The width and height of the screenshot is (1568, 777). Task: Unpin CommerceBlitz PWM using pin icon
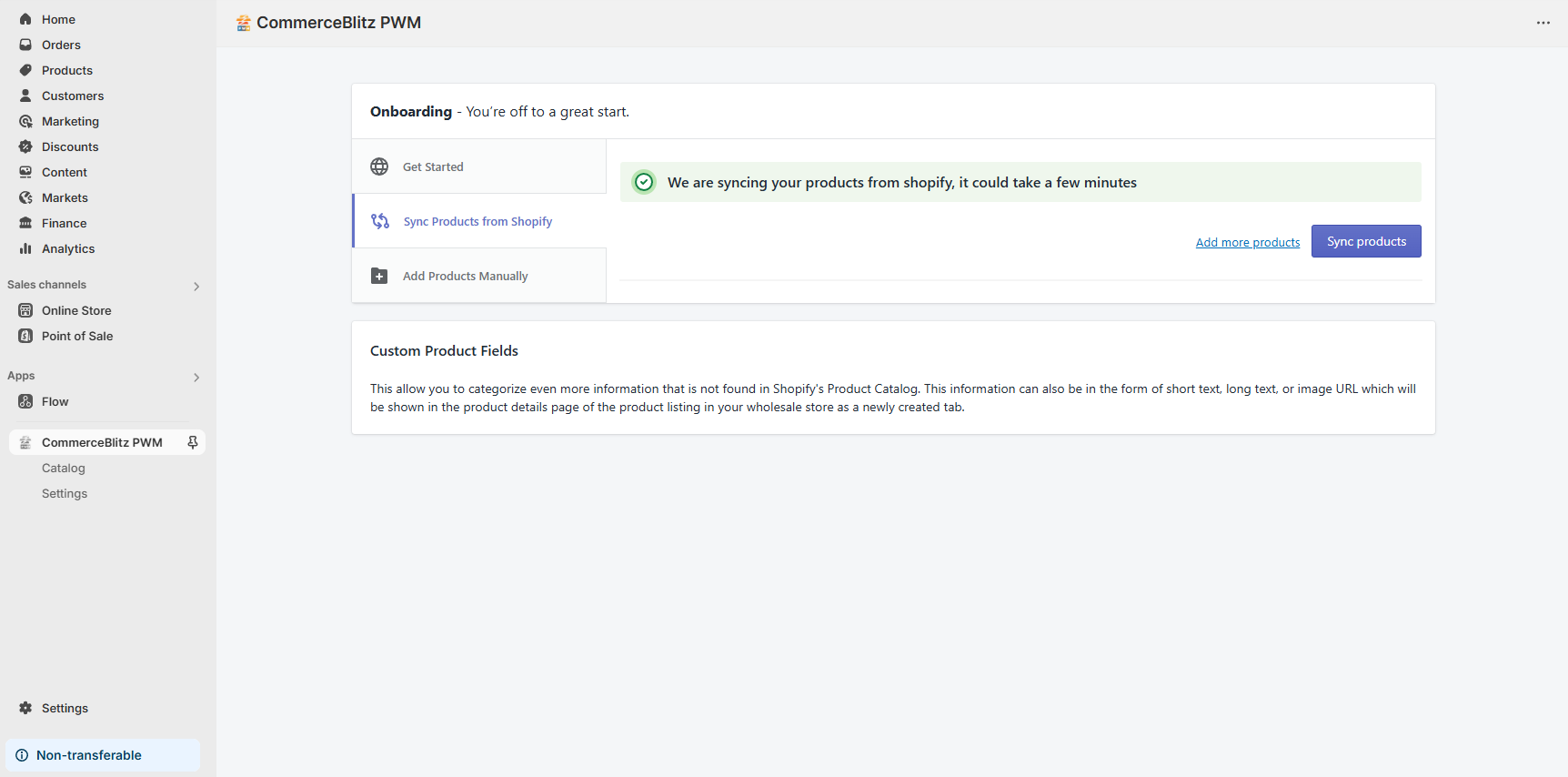tap(193, 442)
